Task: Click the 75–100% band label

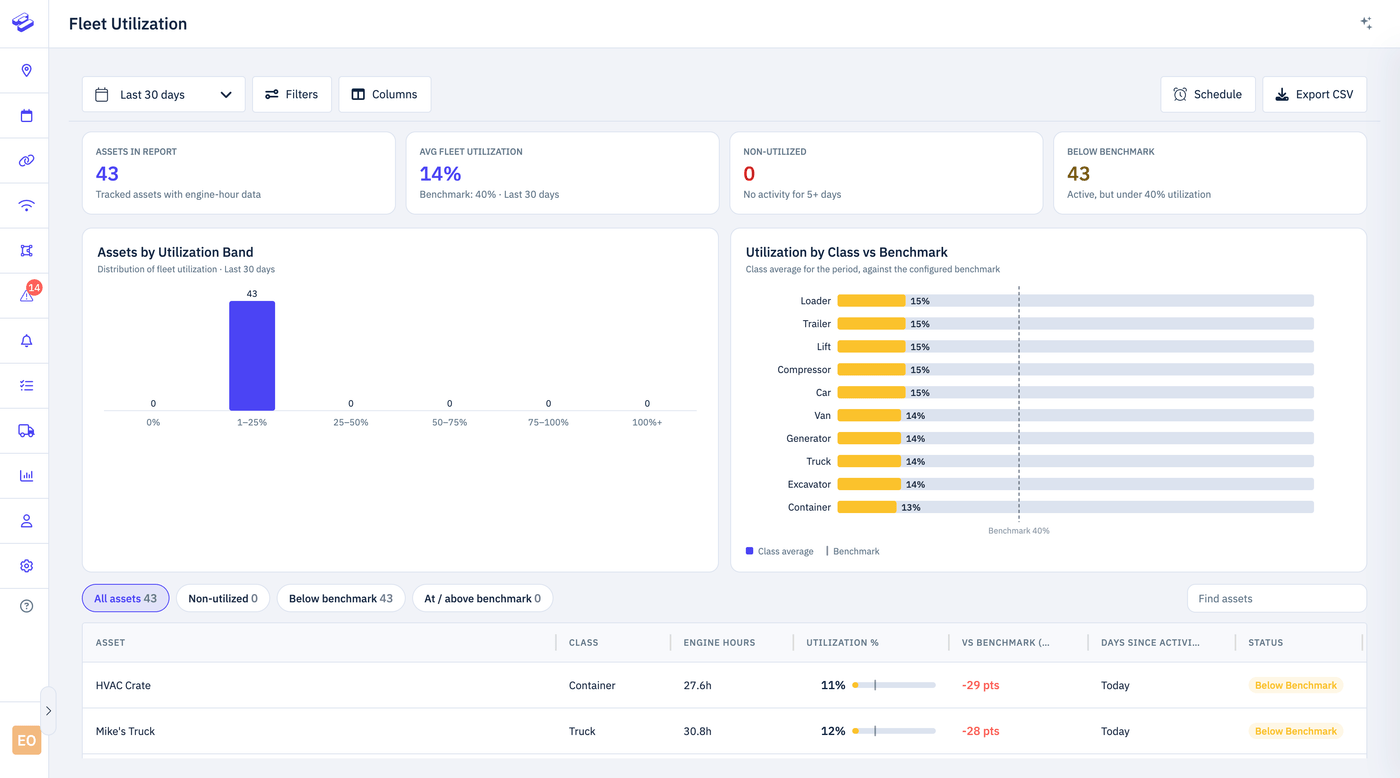Action: click(x=548, y=422)
